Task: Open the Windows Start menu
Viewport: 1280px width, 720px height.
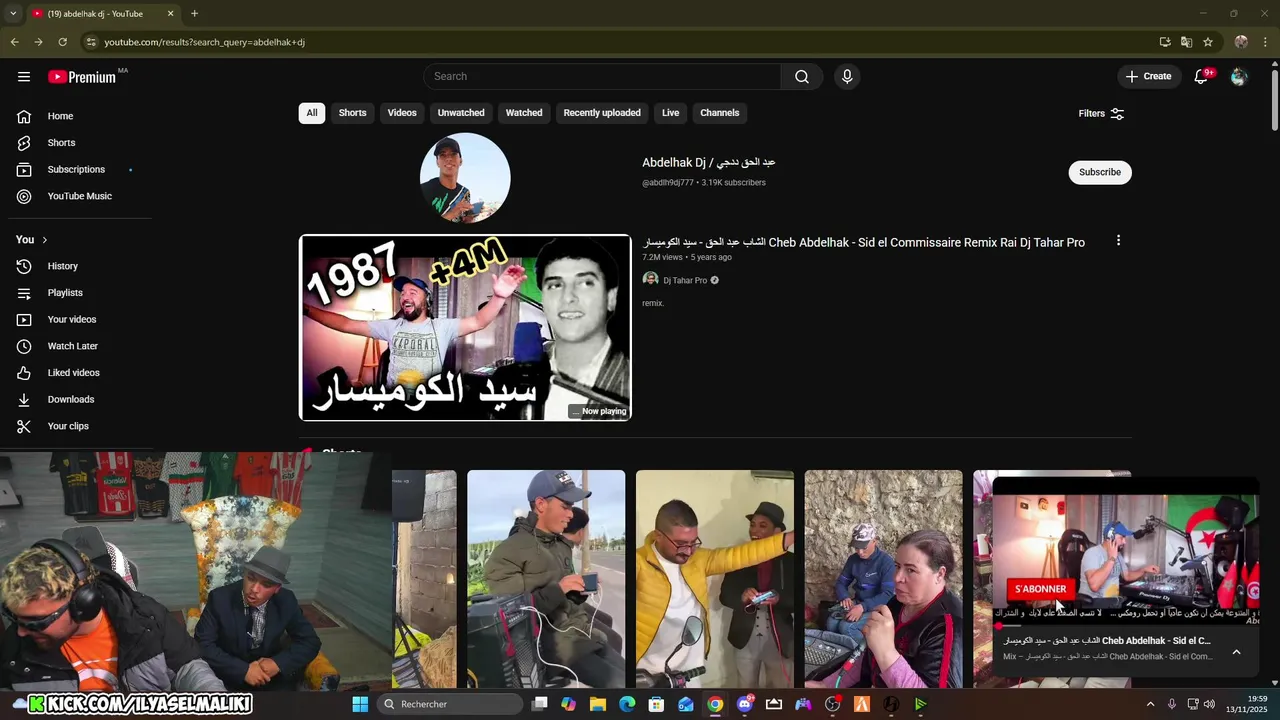Action: point(360,704)
